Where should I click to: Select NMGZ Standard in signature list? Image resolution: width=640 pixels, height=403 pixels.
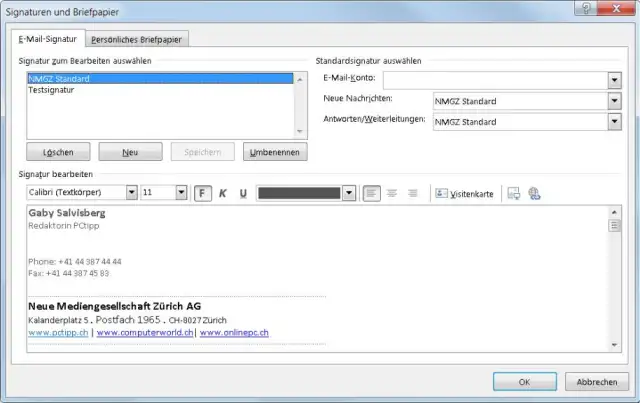tap(160, 78)
